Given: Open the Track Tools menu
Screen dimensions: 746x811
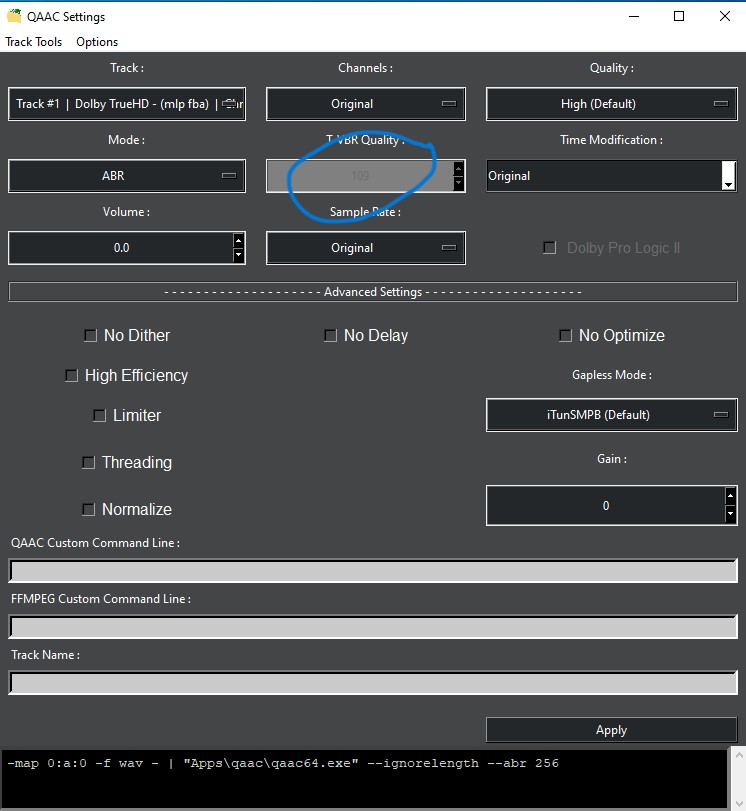Looking at the screenshot, I should pyautogui.click(x=34, y=42).
